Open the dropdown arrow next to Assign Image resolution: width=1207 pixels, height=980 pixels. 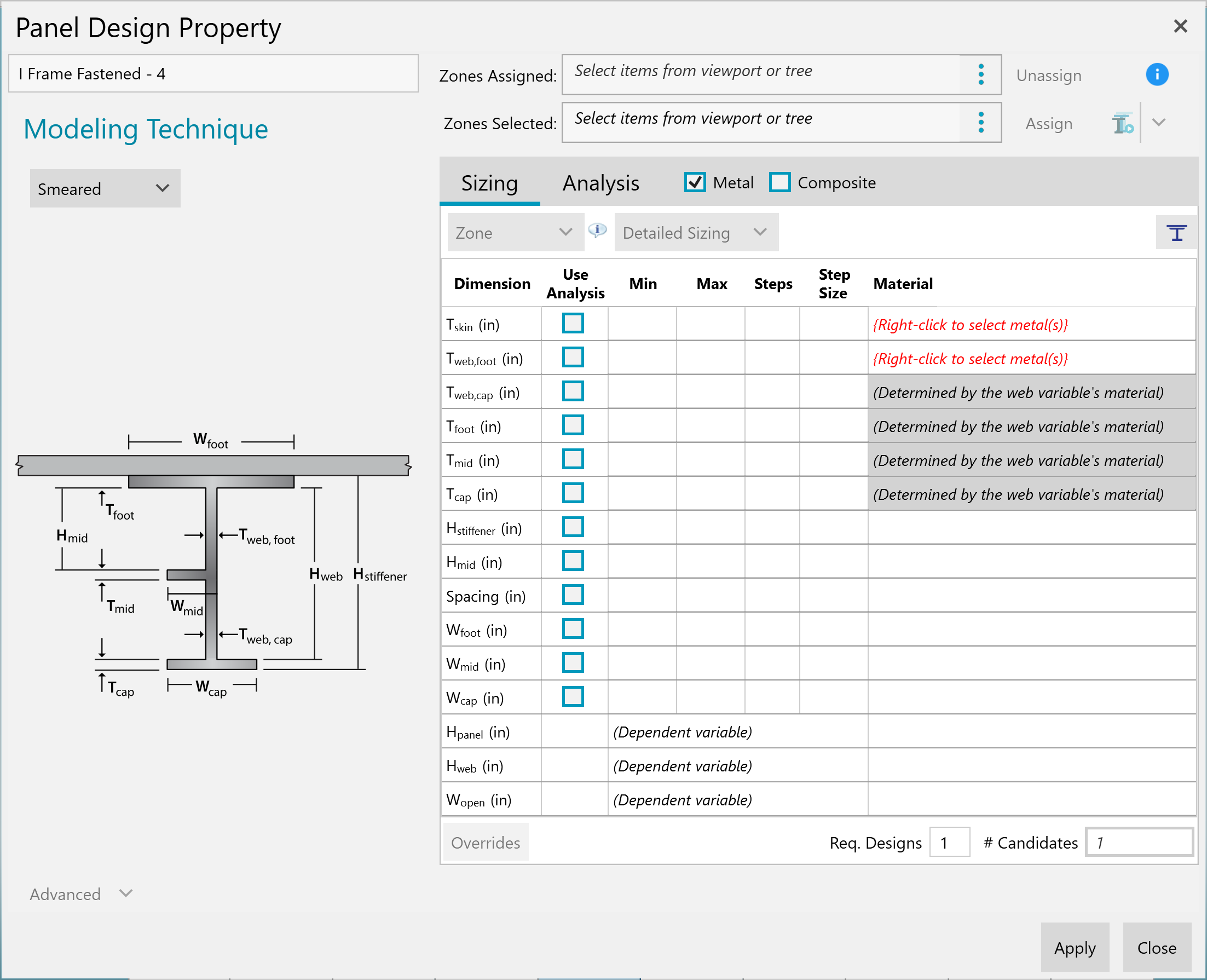point(1158,123)
